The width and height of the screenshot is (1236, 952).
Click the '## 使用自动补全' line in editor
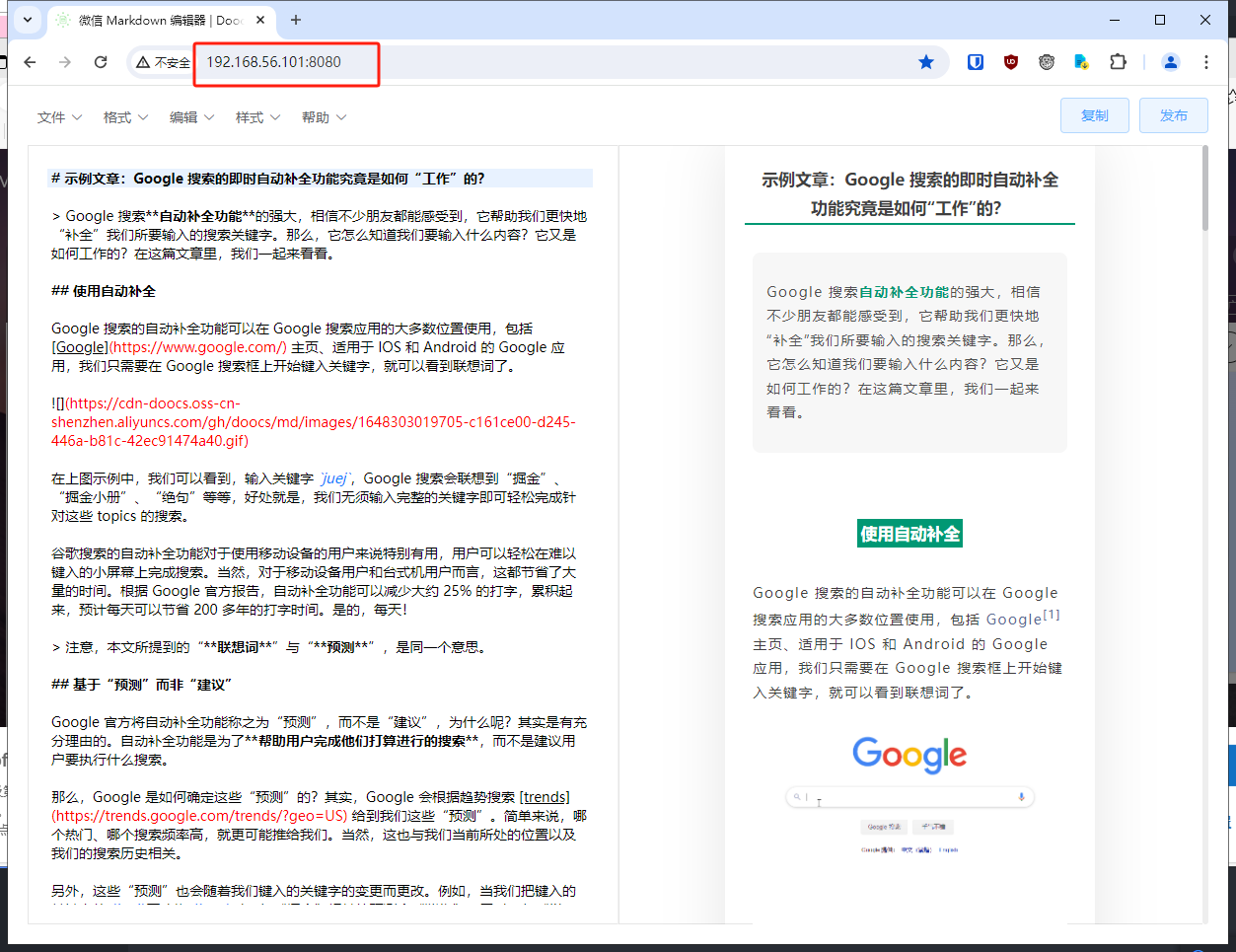pos(104,291)
